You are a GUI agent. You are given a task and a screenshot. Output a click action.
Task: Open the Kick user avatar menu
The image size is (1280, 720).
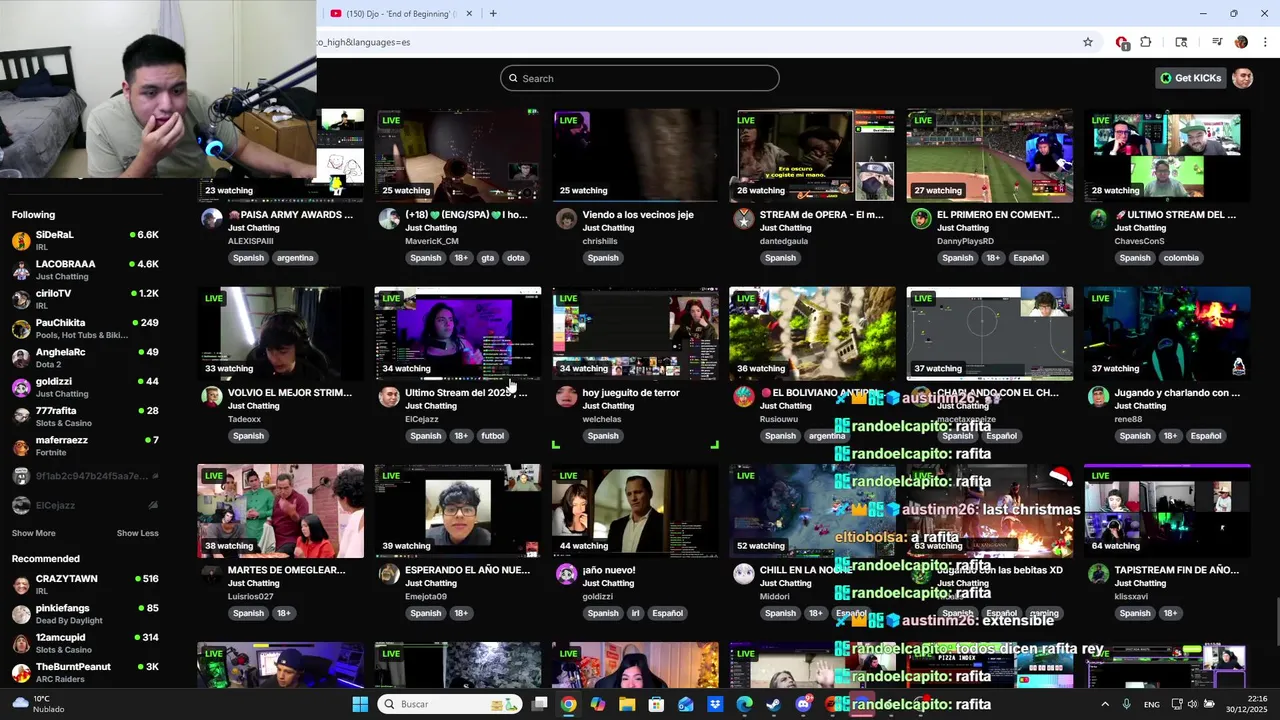(x=1243, y=78)
